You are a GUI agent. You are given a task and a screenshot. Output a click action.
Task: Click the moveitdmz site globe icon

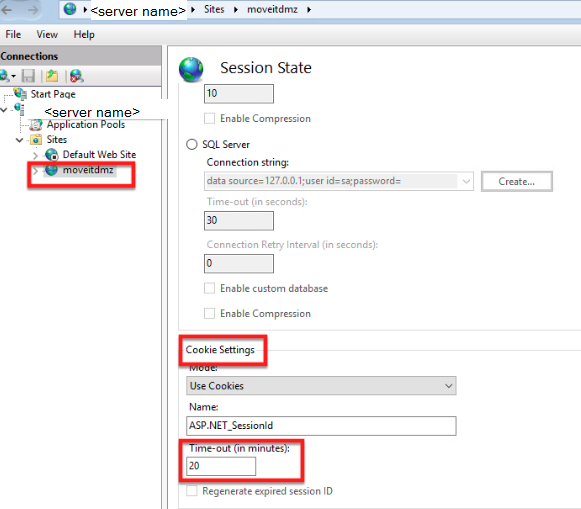click(51, 170)
